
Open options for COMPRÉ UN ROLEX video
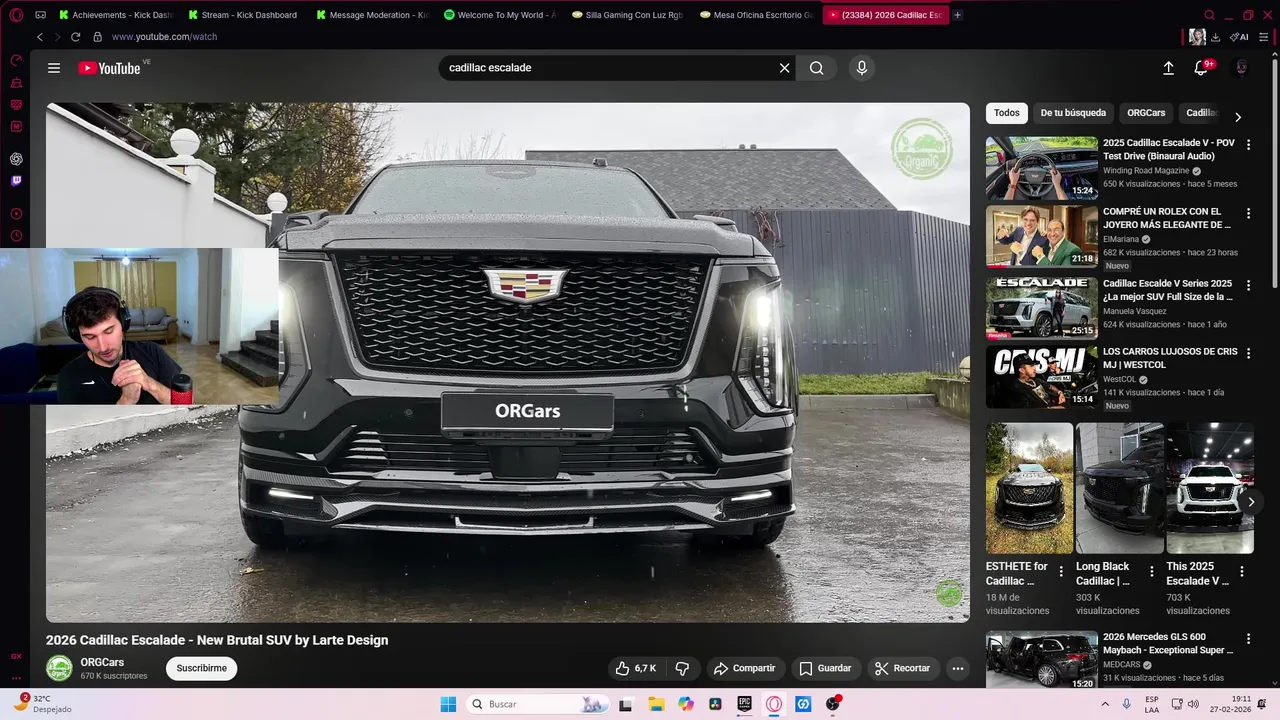(1248, 213)
